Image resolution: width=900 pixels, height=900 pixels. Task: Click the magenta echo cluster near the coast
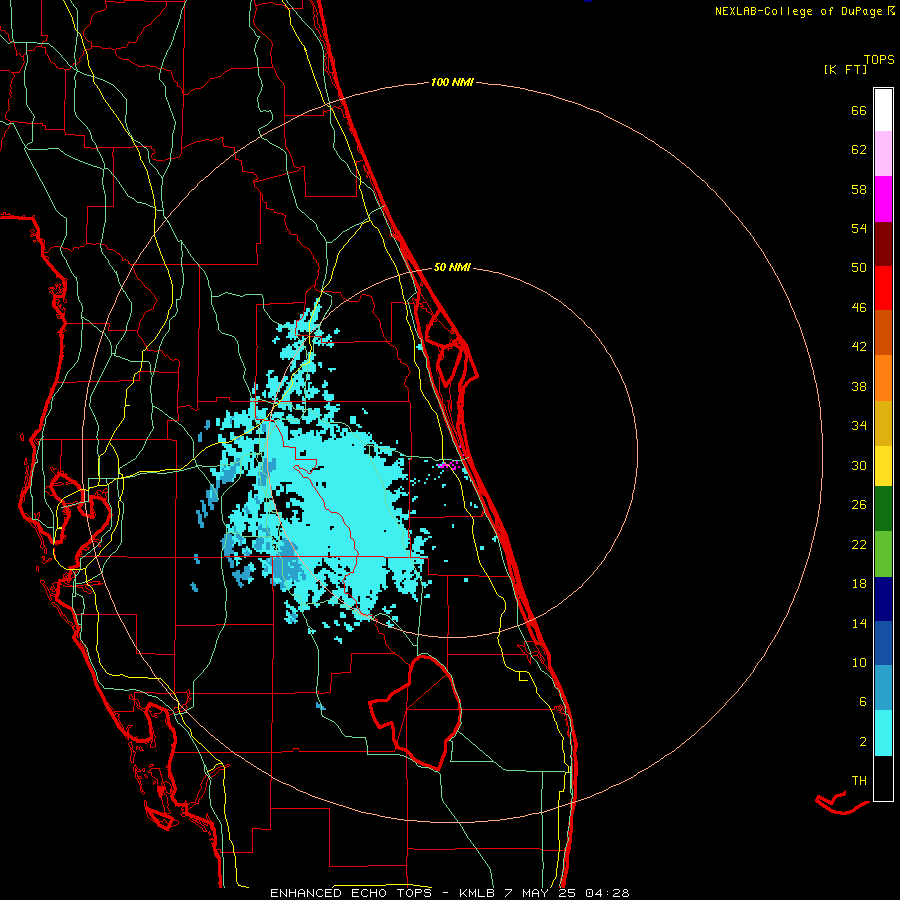448,465
